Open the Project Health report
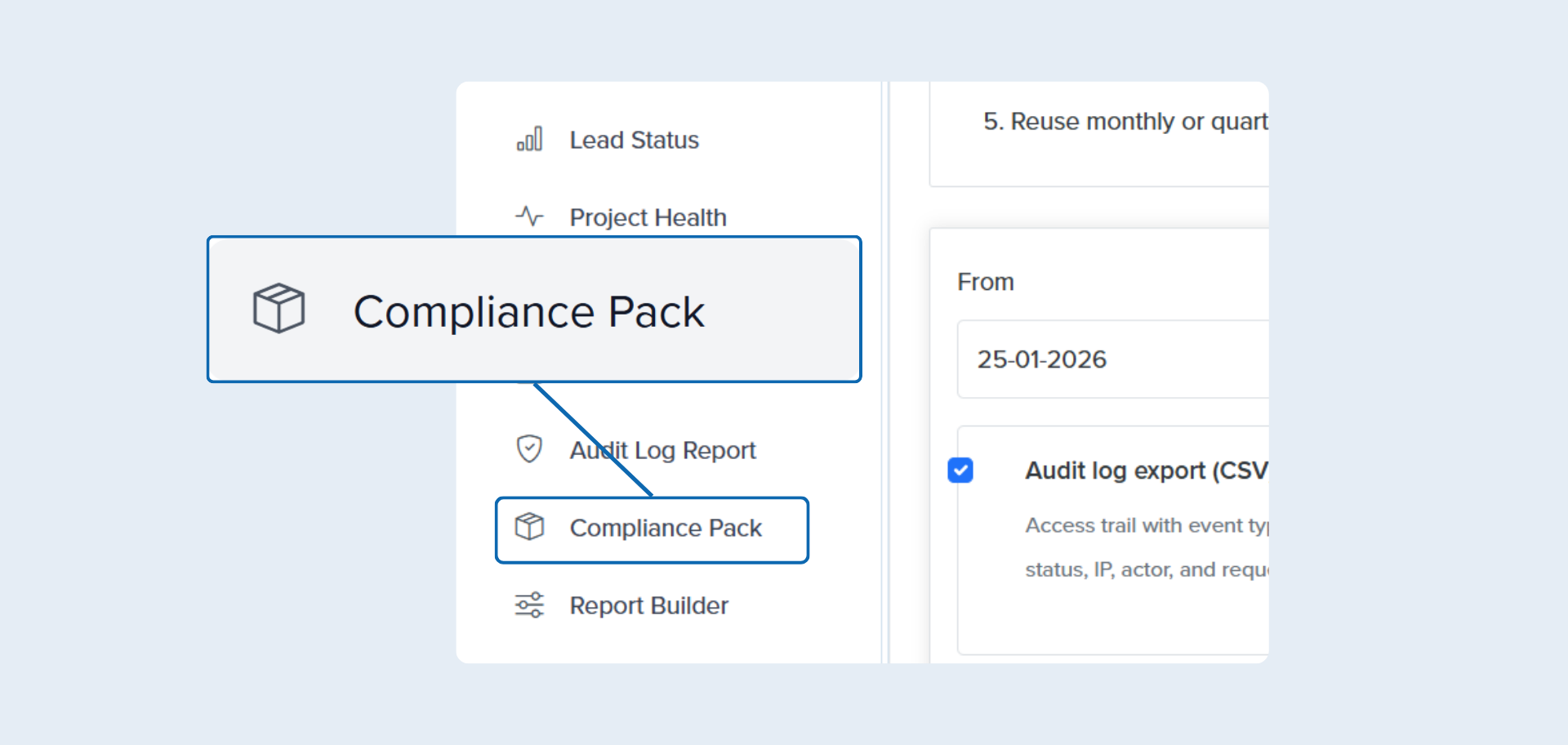The image size is (1568, 745). click(x=648, y=216)
